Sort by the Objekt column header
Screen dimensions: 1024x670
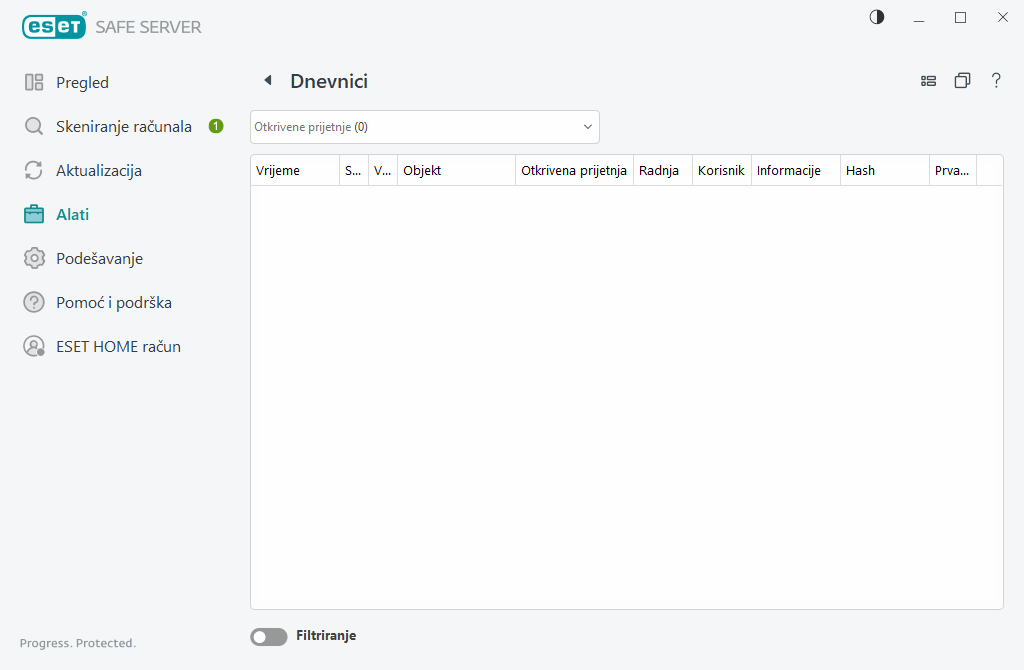pos(455,171)
